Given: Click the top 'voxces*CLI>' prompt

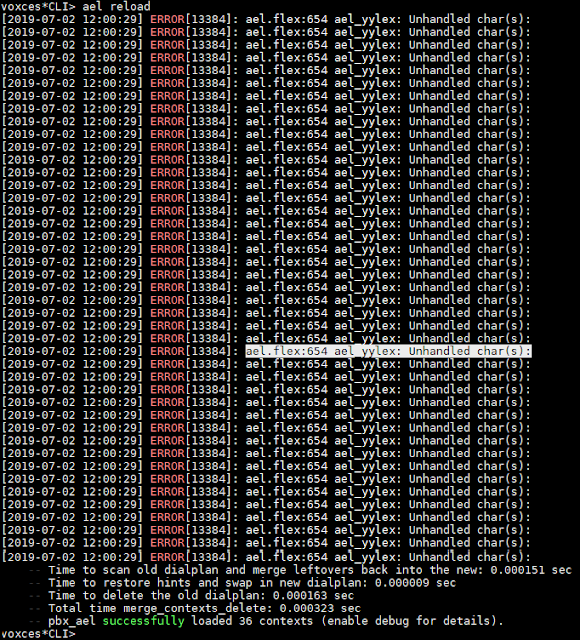Looking at the screenshot, I should click(38, 6).
